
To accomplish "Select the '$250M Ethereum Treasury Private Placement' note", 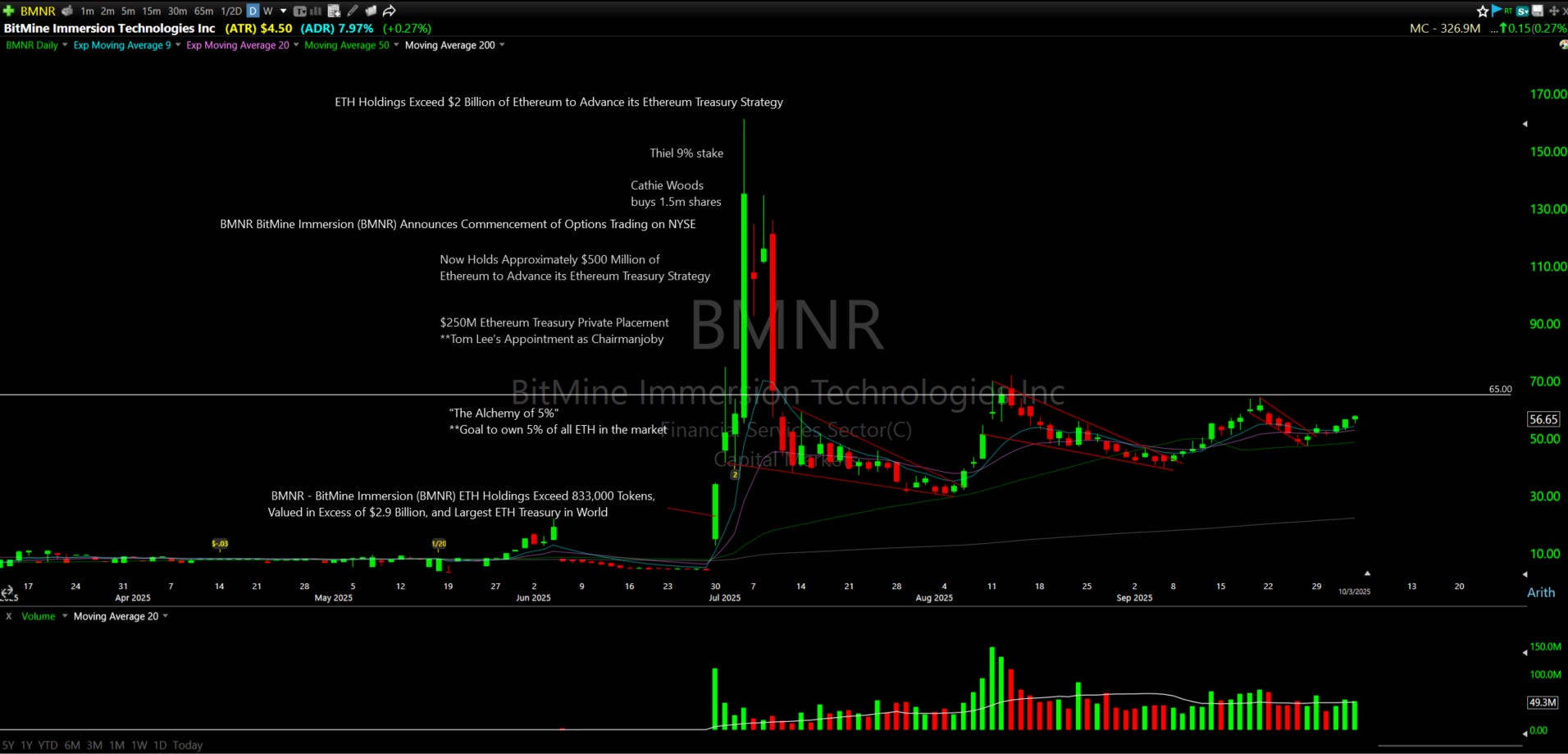I will [x=554, y=322].
